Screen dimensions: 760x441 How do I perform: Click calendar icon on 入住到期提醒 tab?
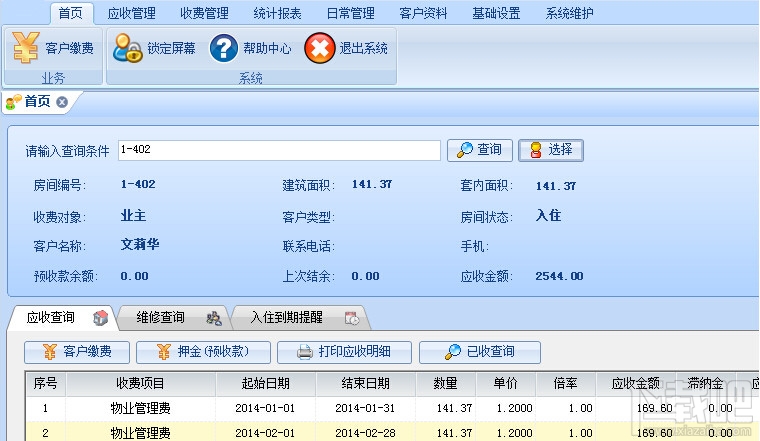pos(352,318)
